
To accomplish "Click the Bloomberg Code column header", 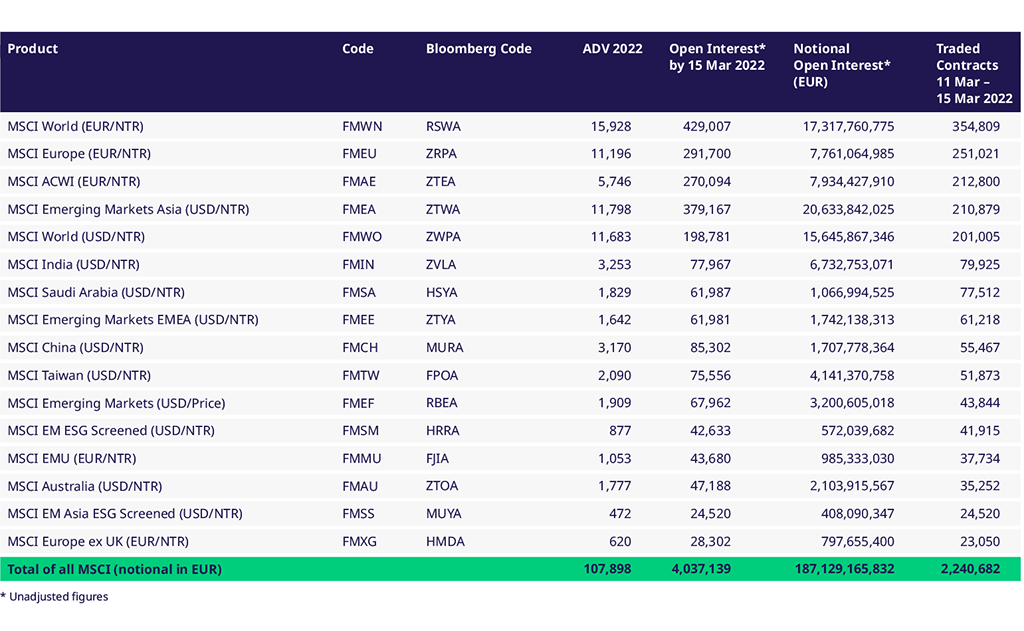I will [x=478, y=49].
